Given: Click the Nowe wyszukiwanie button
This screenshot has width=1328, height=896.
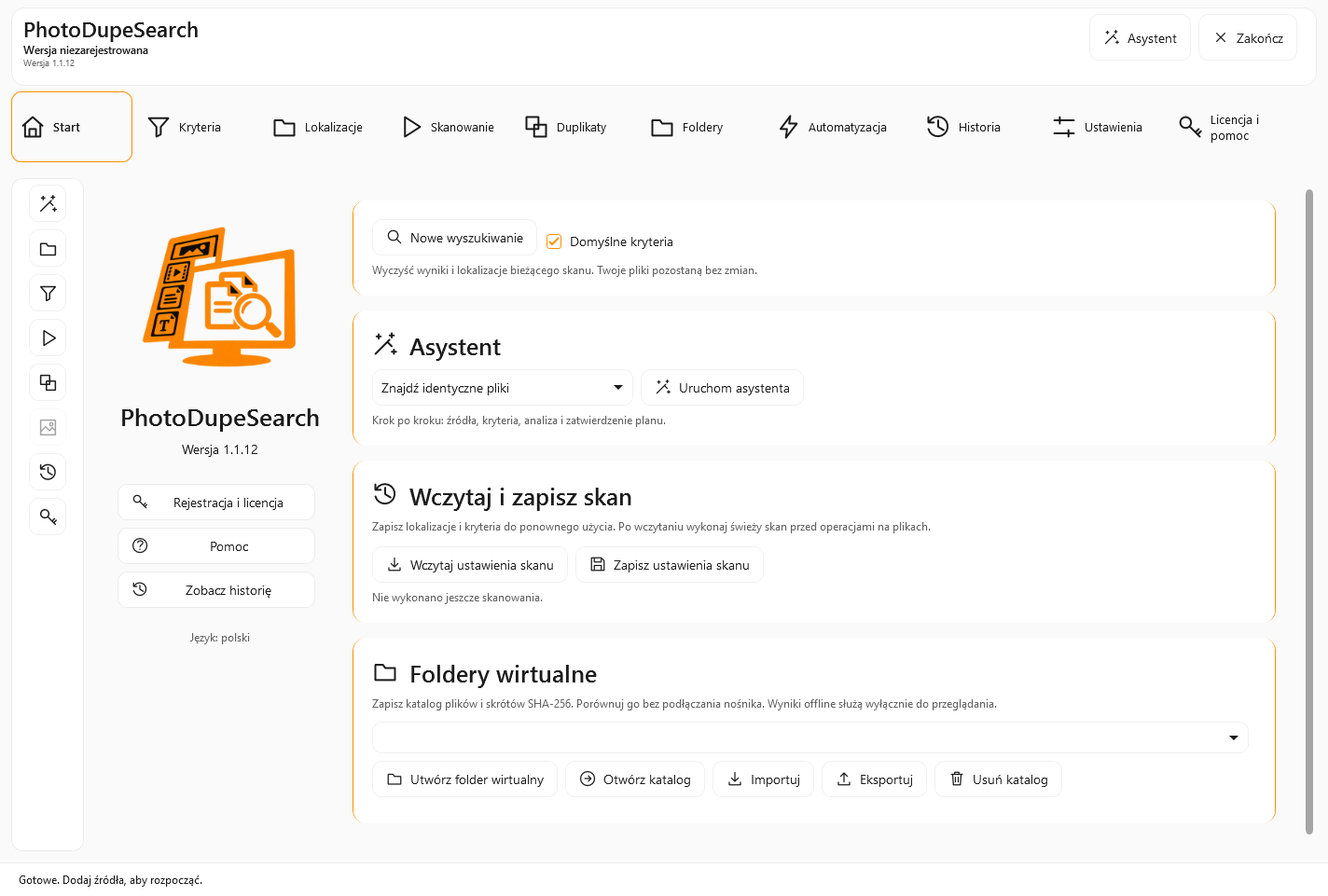Looking at the screenshot, I should (x=455, y=238).
